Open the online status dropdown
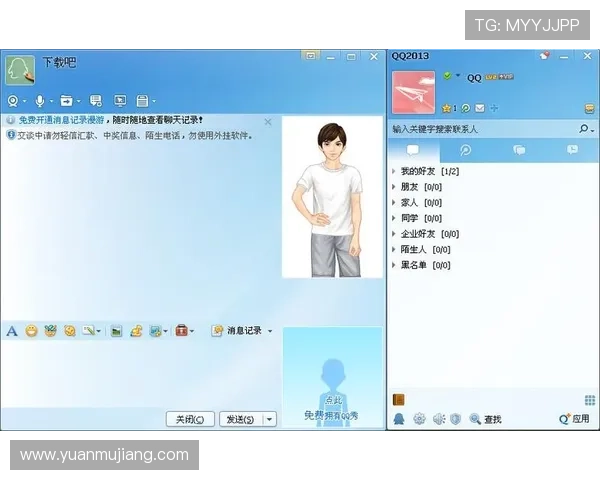Screen dimensions: 600x480 [x=452, y=76]
